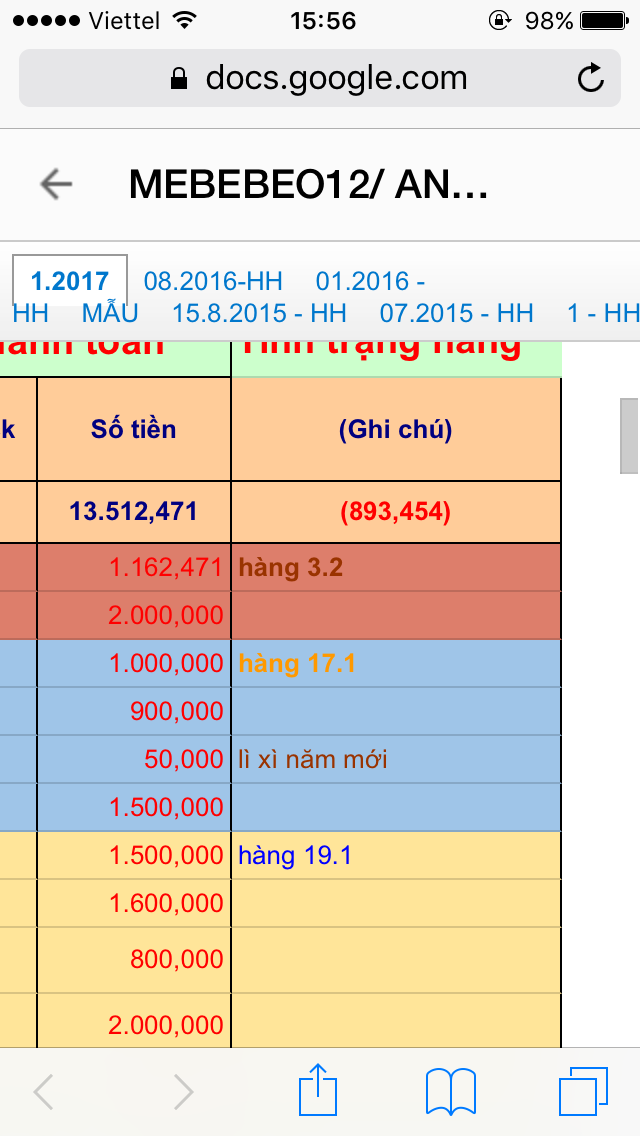Select the (Ghi chú) header cell
The height and width of the screenshot is (1136, 640).
[x=395, y=430]
